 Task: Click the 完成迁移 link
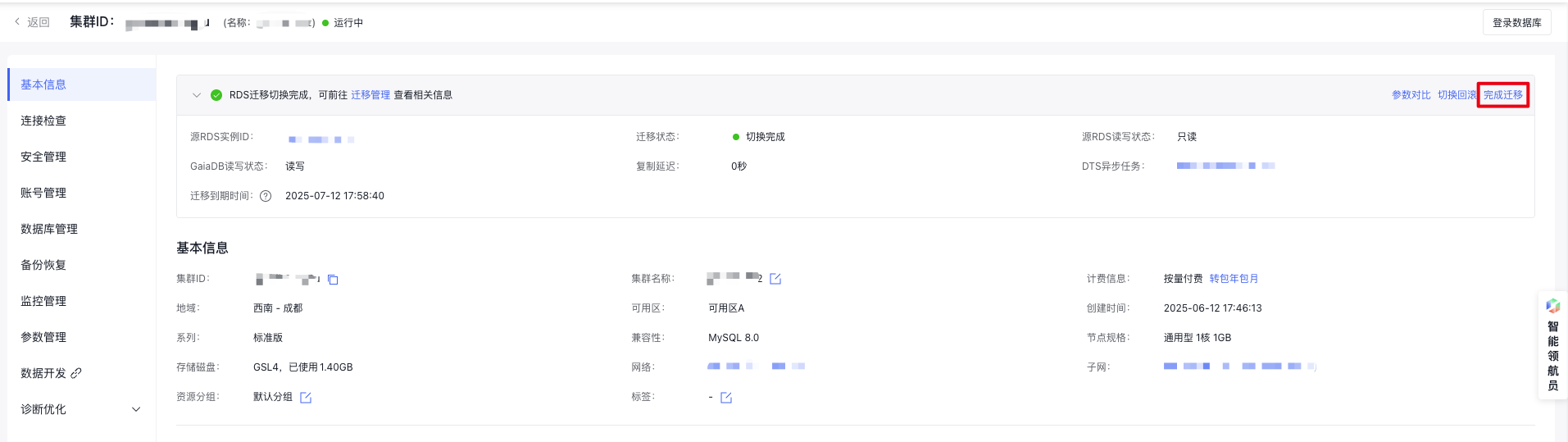[x=1503, y=95]
